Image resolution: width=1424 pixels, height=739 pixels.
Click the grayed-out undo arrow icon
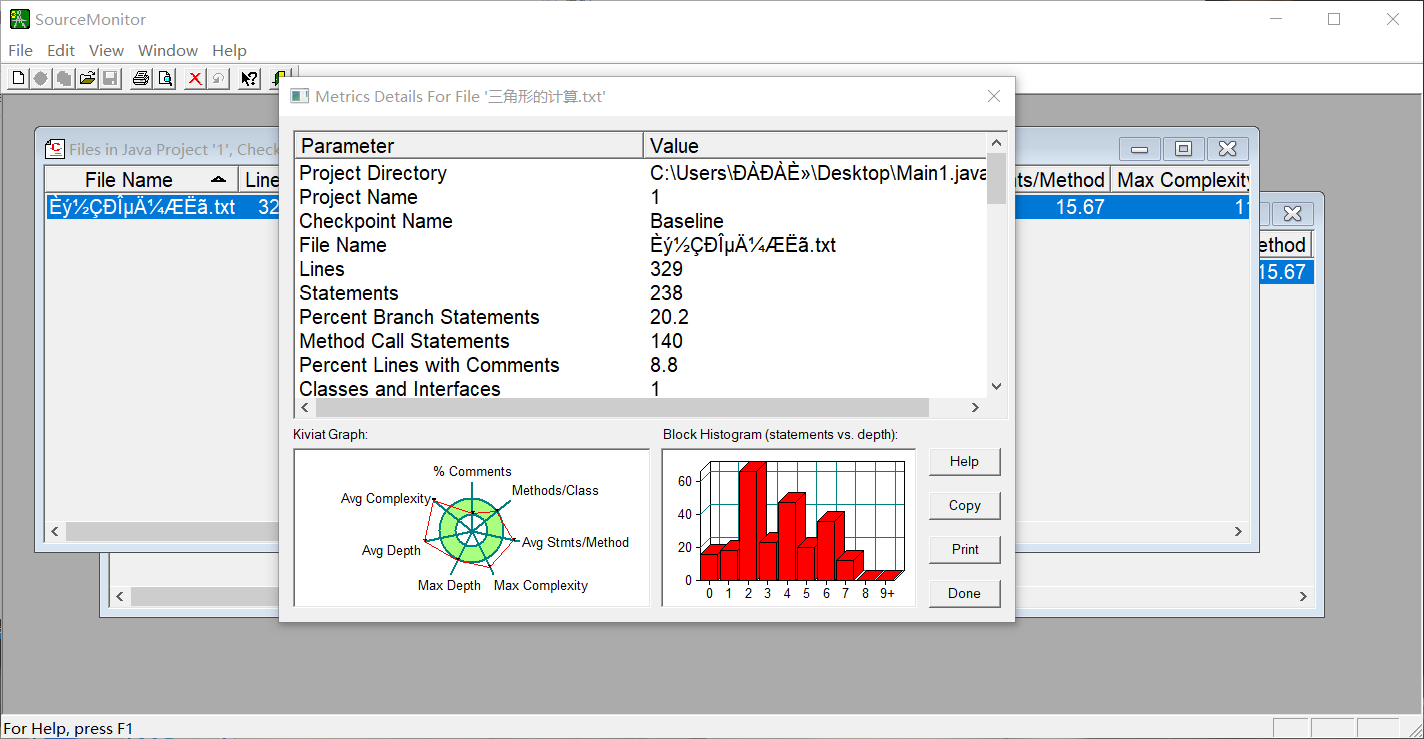pos(218,78)
